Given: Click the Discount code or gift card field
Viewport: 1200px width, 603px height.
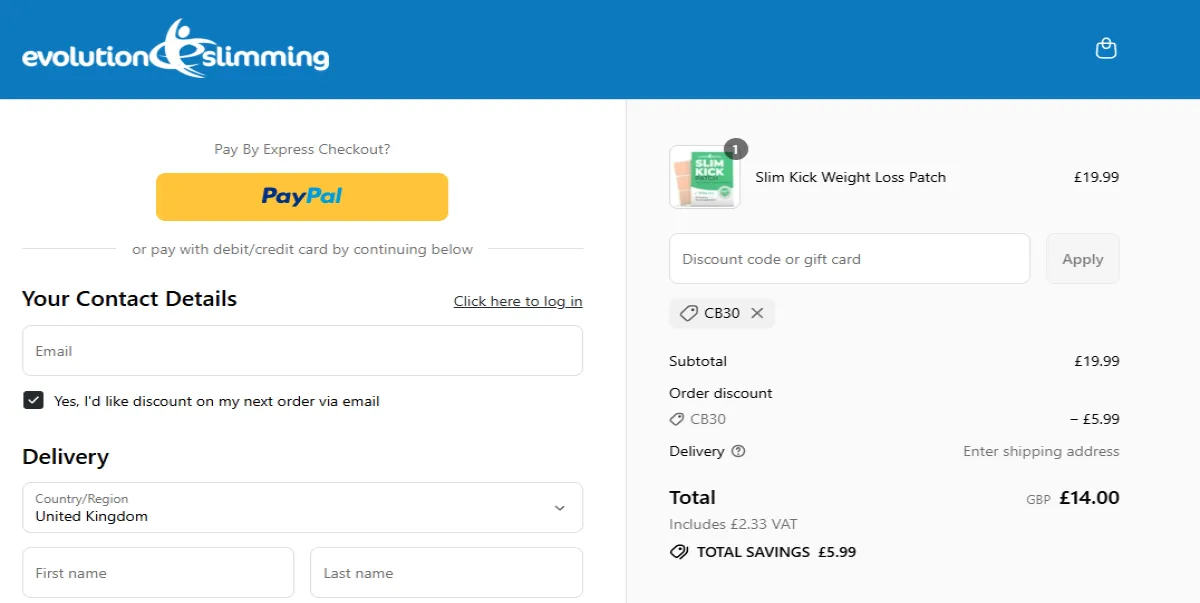Looking at the screenshot, I should pyautogui.click(x=849, y=259).
